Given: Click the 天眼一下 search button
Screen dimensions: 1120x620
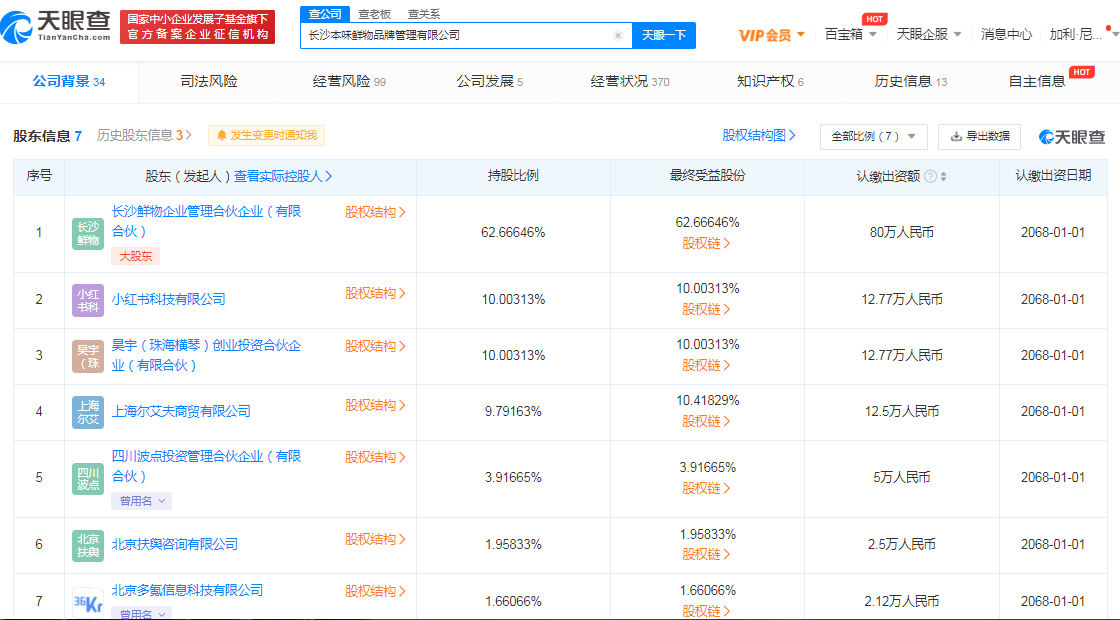Looking at the screenshot, I should click(x=665, y=35).
